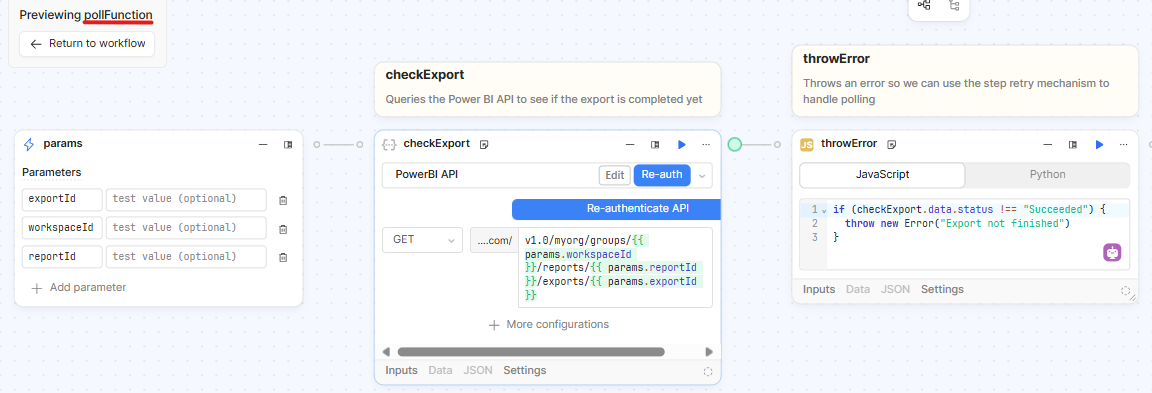The width and height of the screenshot is (1152, 393).
Task: Click the ....com/ base URL label
Action: tap(494, 240)
